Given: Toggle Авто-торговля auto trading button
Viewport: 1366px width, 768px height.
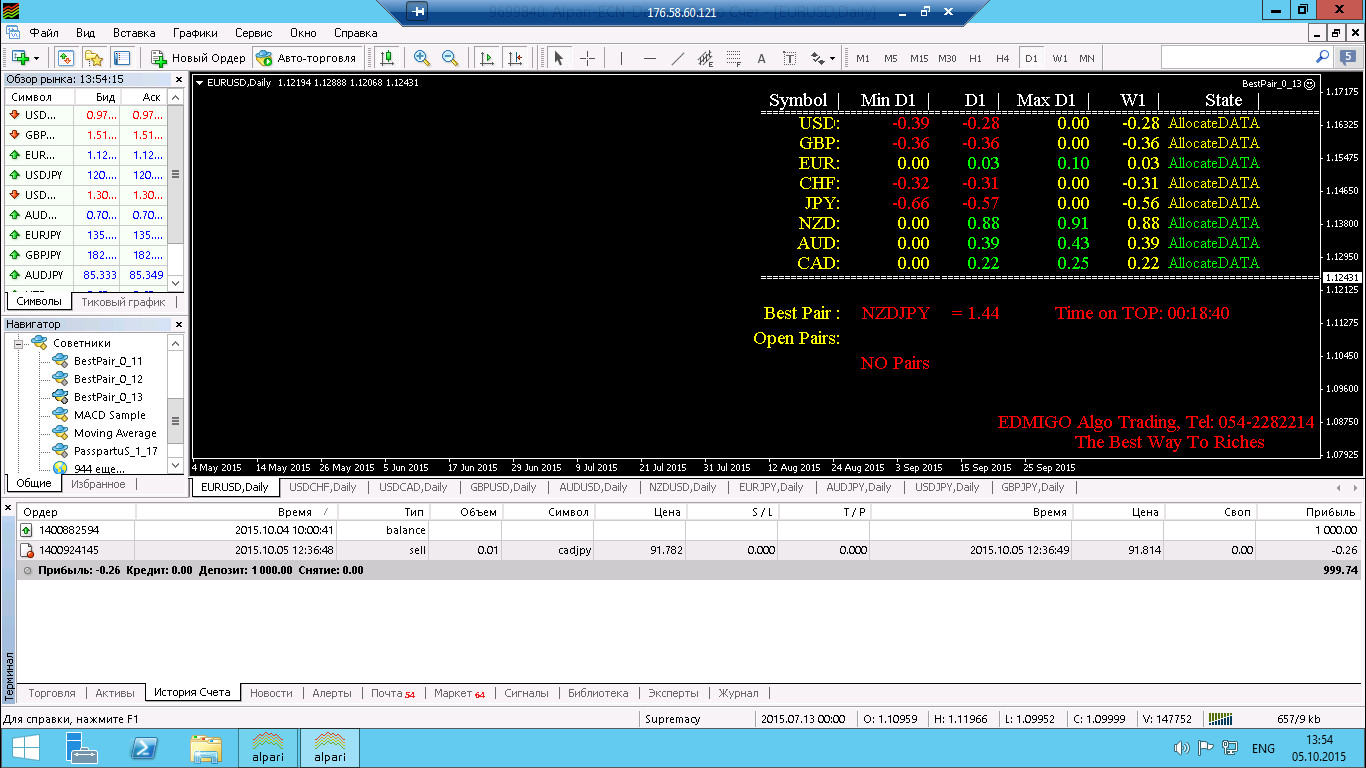Looking at the screenshot, I should [306, 58].
